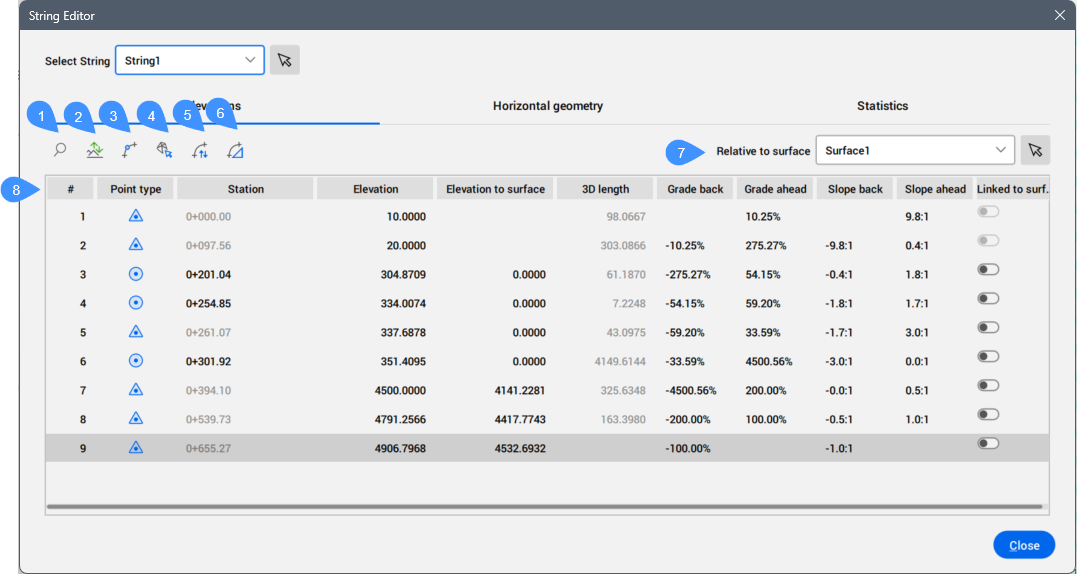Pick string in drawing using arrow button
The width and height of the screenshot is (1077, 574).
pyautogui.click(x=285, y=61)
